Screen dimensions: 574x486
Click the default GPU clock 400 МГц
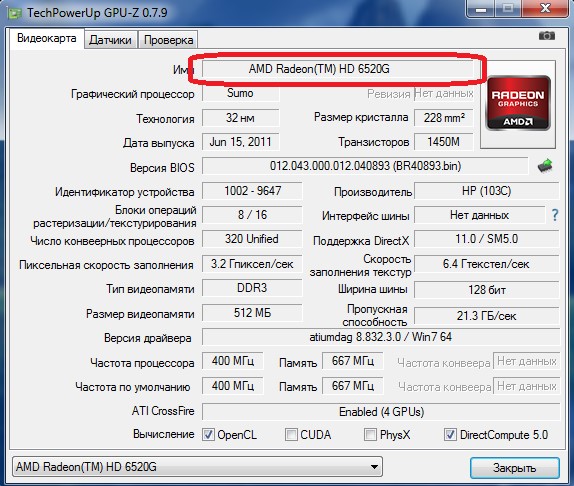click(232, 386)
